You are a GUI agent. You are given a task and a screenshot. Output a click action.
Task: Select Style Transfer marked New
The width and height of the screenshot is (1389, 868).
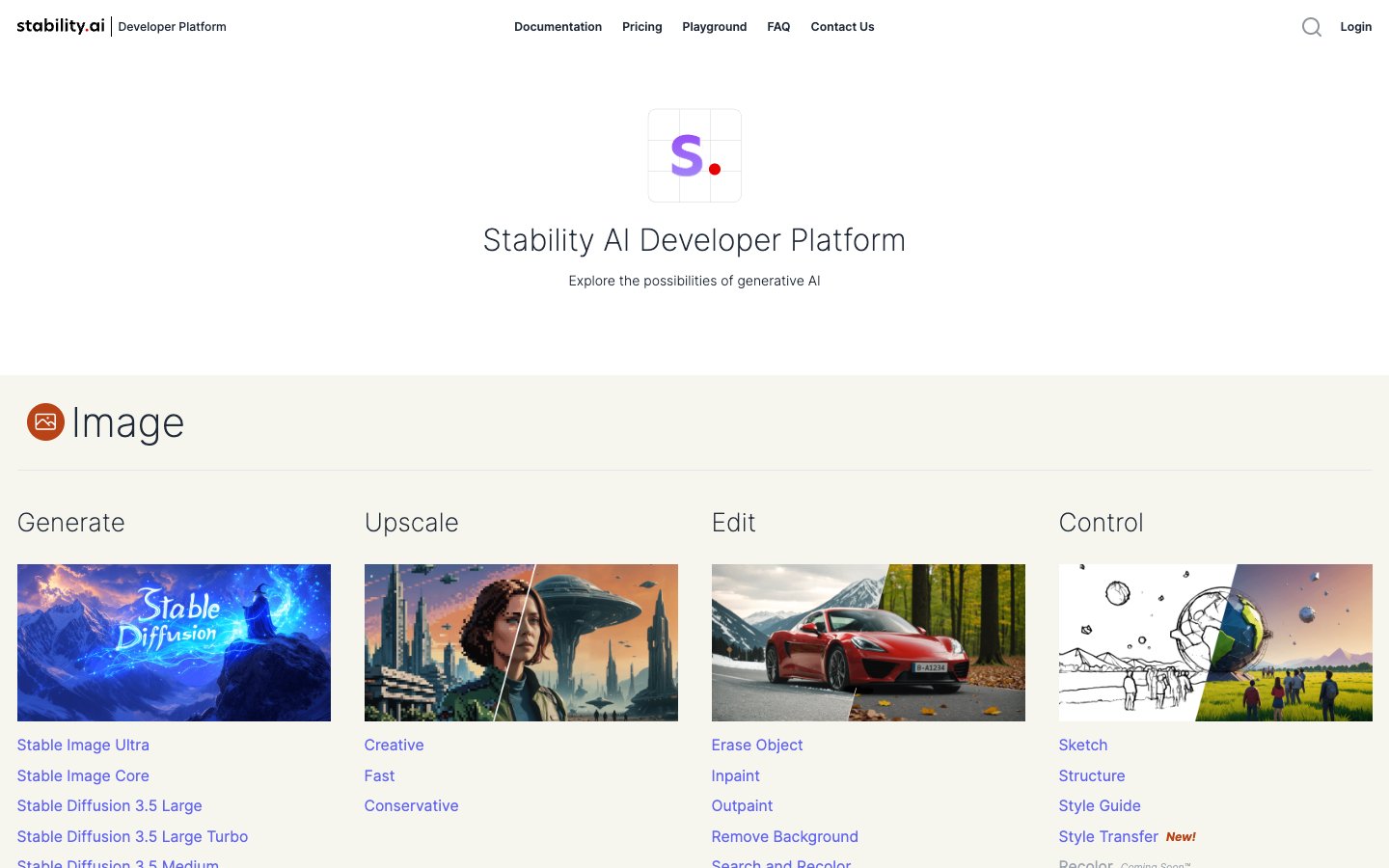point(1107,836)
